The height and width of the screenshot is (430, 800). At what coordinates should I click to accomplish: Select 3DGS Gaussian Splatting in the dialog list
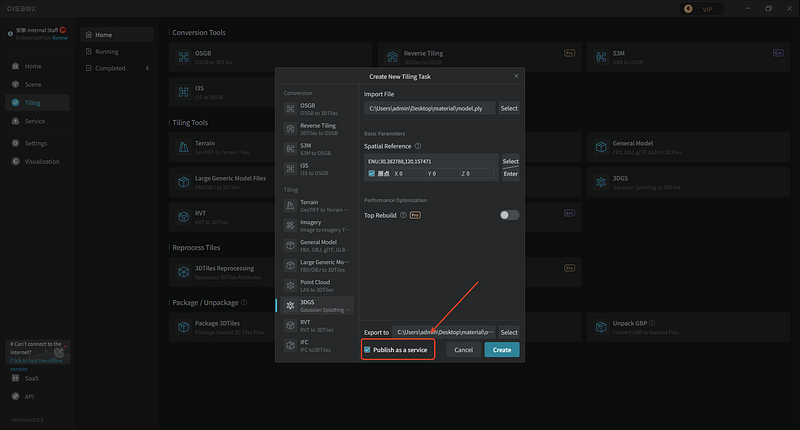click(317, 306)
